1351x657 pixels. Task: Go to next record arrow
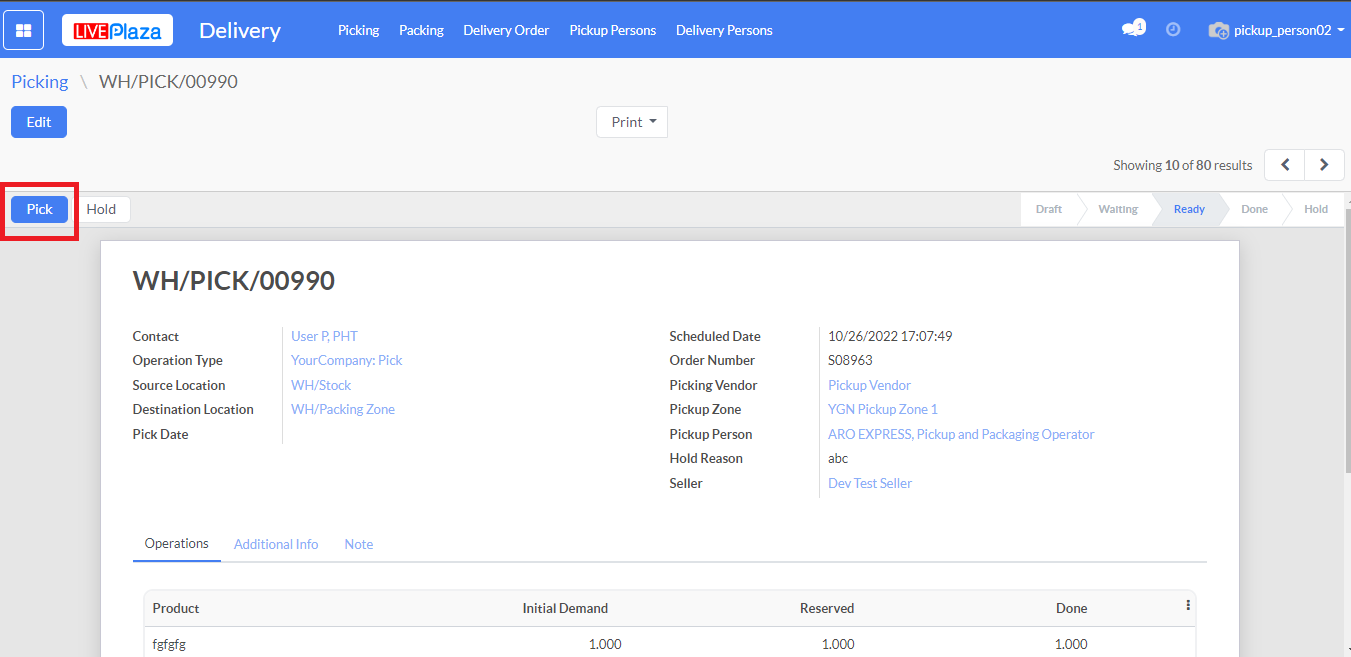1325,165
